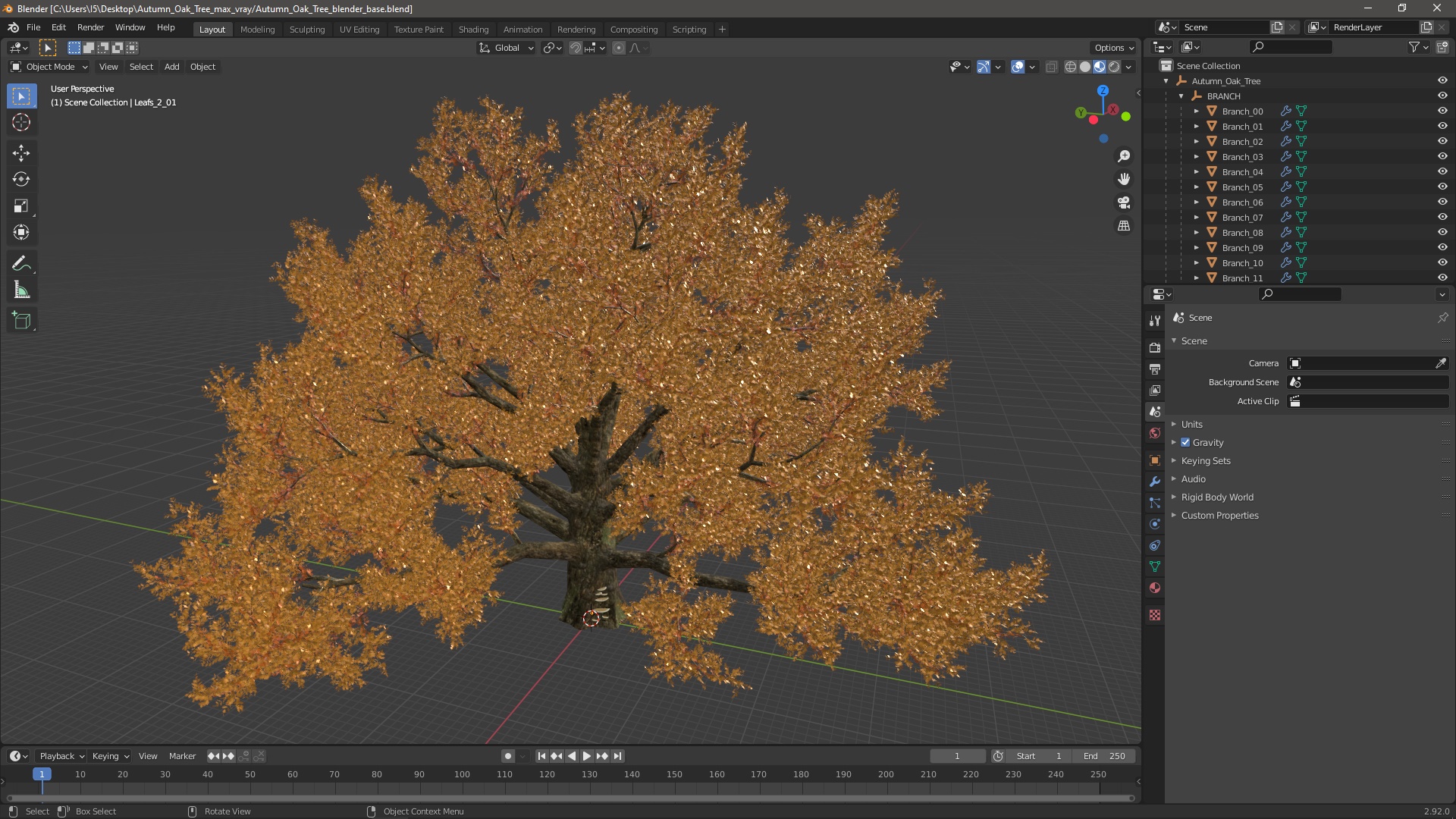Toggle viewport overlays button
Image resolution: width=1456 pixels, height=819 pixels.
pyautogui.click(x=1018, y=67)
